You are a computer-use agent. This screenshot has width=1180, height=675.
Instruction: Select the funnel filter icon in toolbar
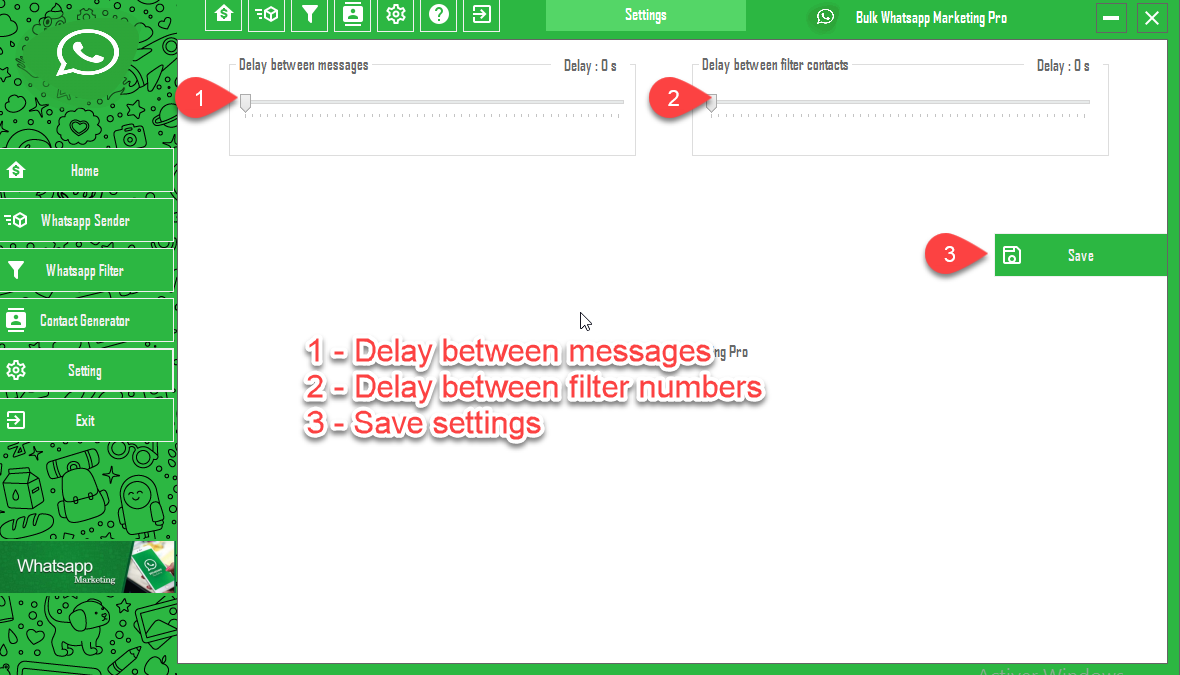tap(310, 15)
